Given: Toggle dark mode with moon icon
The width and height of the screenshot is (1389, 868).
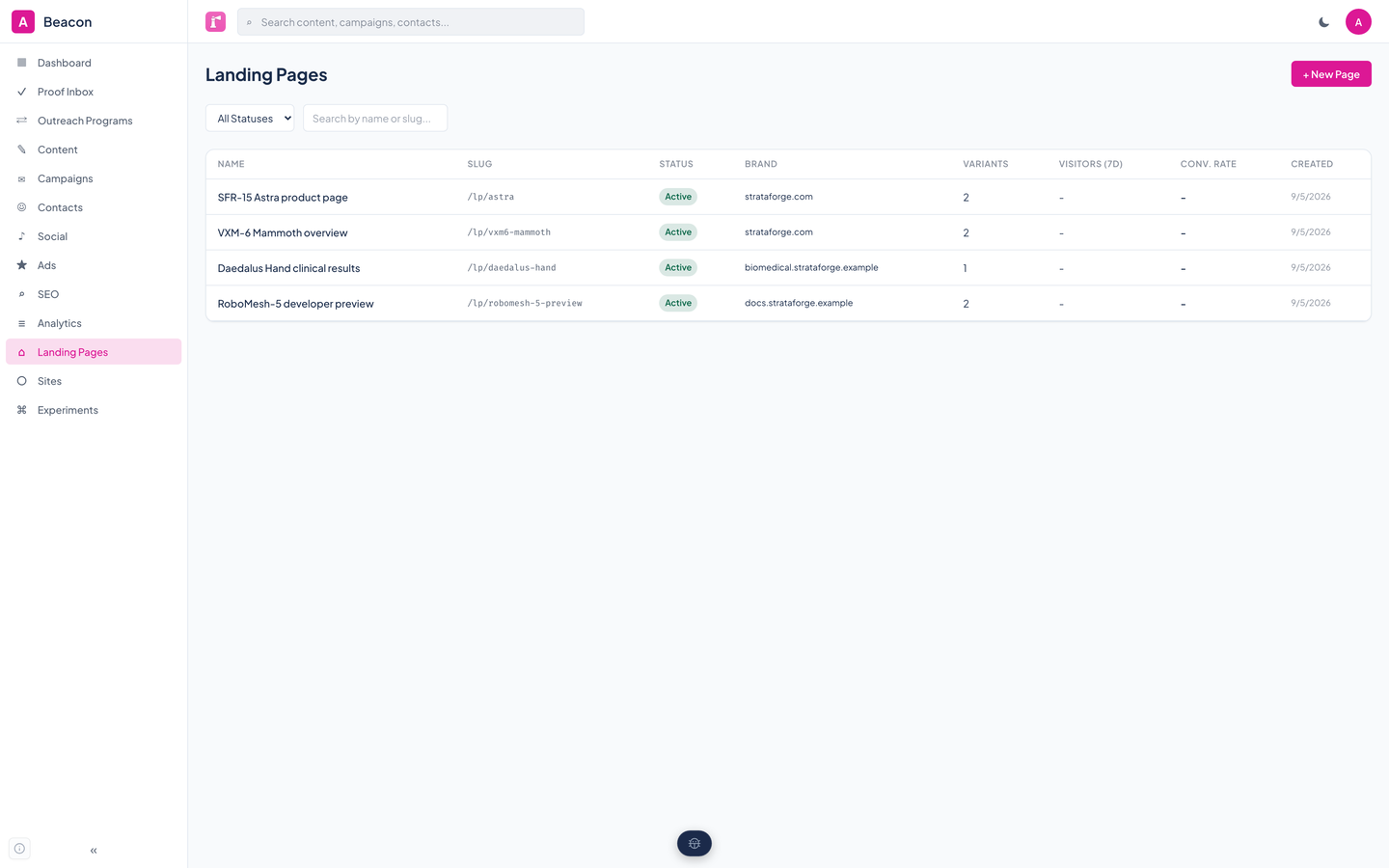Looking at the screenshot, I should pyautogui.click(x=1324, y=22).
